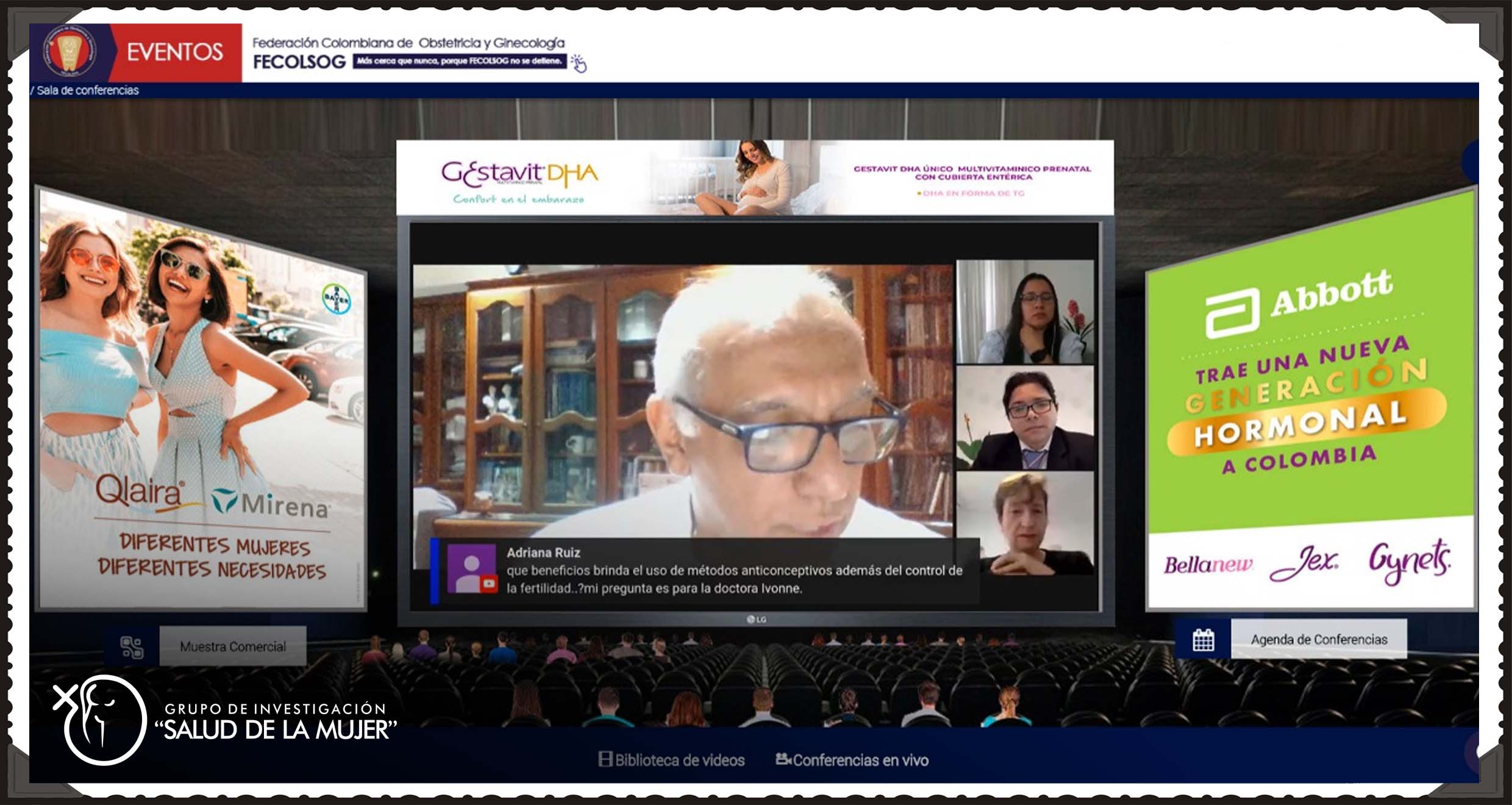Click the Conferencias en vivo camera icon
Image resolution: width=1512 pixels, height=805 pixels.
point(783,759)
